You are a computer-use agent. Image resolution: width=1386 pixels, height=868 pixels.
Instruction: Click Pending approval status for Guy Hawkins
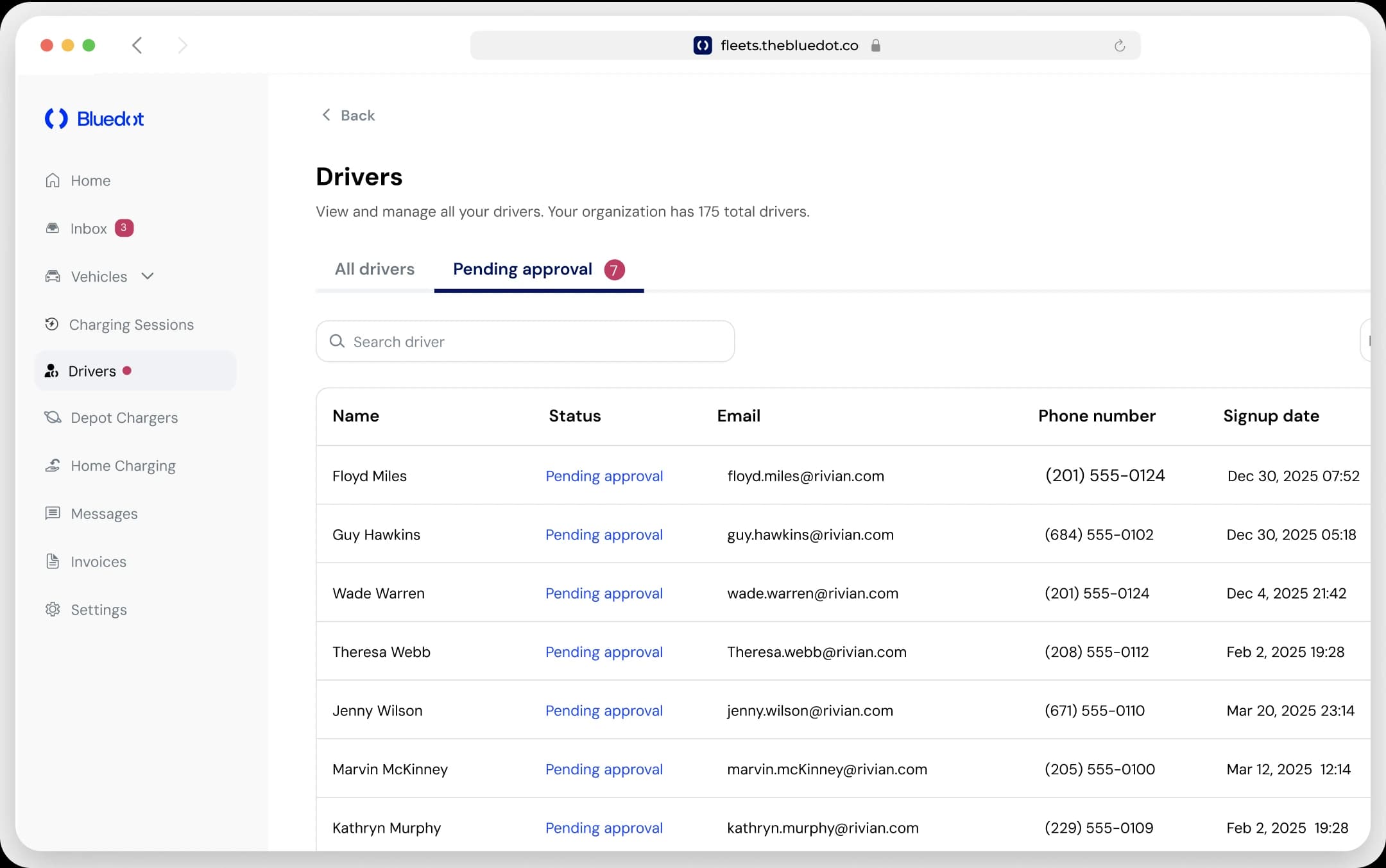(x=604, y=535)
